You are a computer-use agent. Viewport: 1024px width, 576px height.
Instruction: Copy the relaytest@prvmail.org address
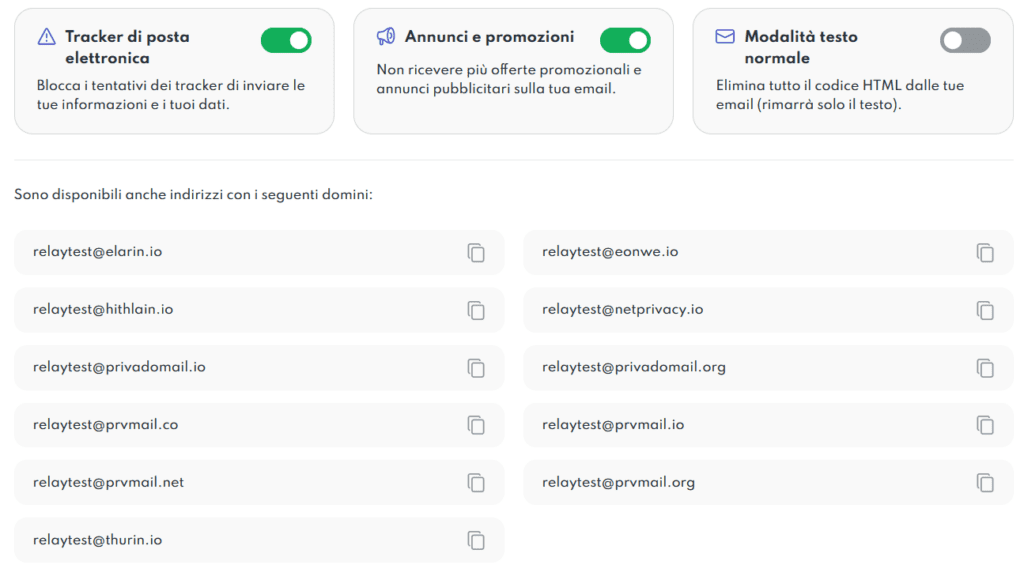pyautogui.click(x=985, y=483)
